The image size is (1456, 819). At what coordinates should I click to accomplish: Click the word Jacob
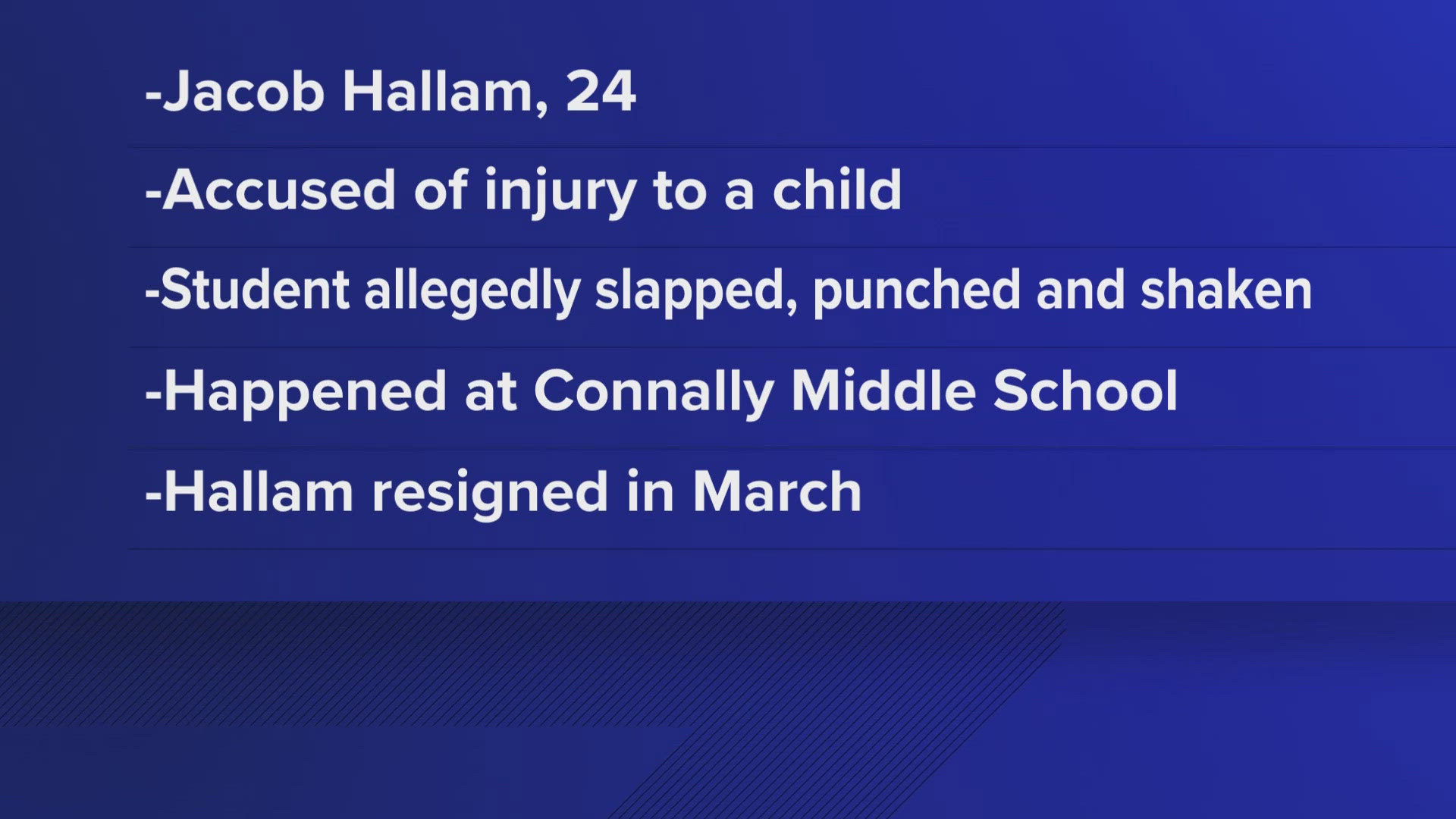pos(243,93)
